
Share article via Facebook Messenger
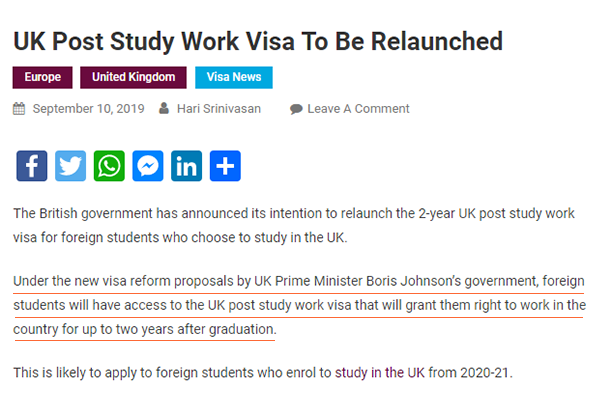click(148, 165)
